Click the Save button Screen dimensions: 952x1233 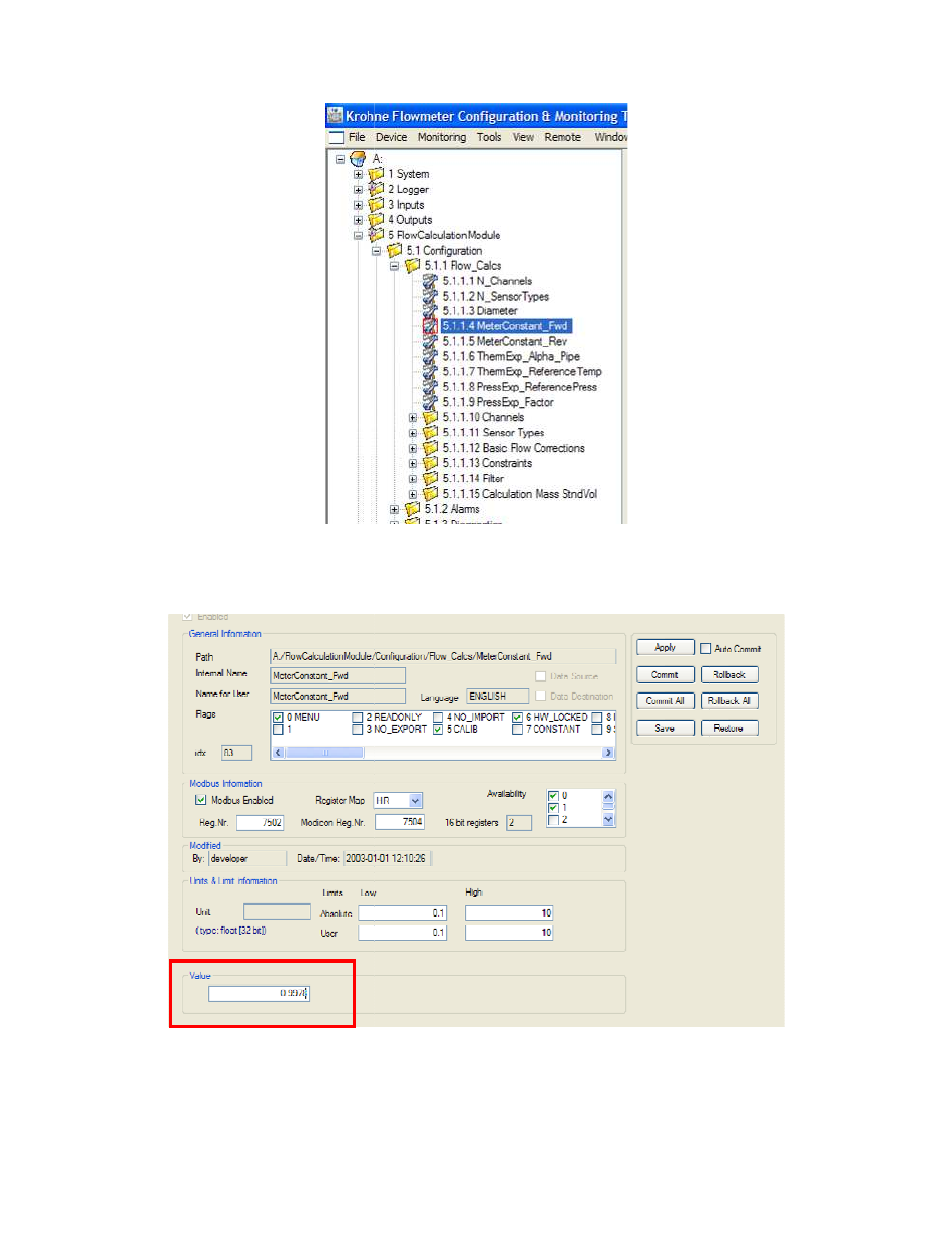[x=665, y=728]
